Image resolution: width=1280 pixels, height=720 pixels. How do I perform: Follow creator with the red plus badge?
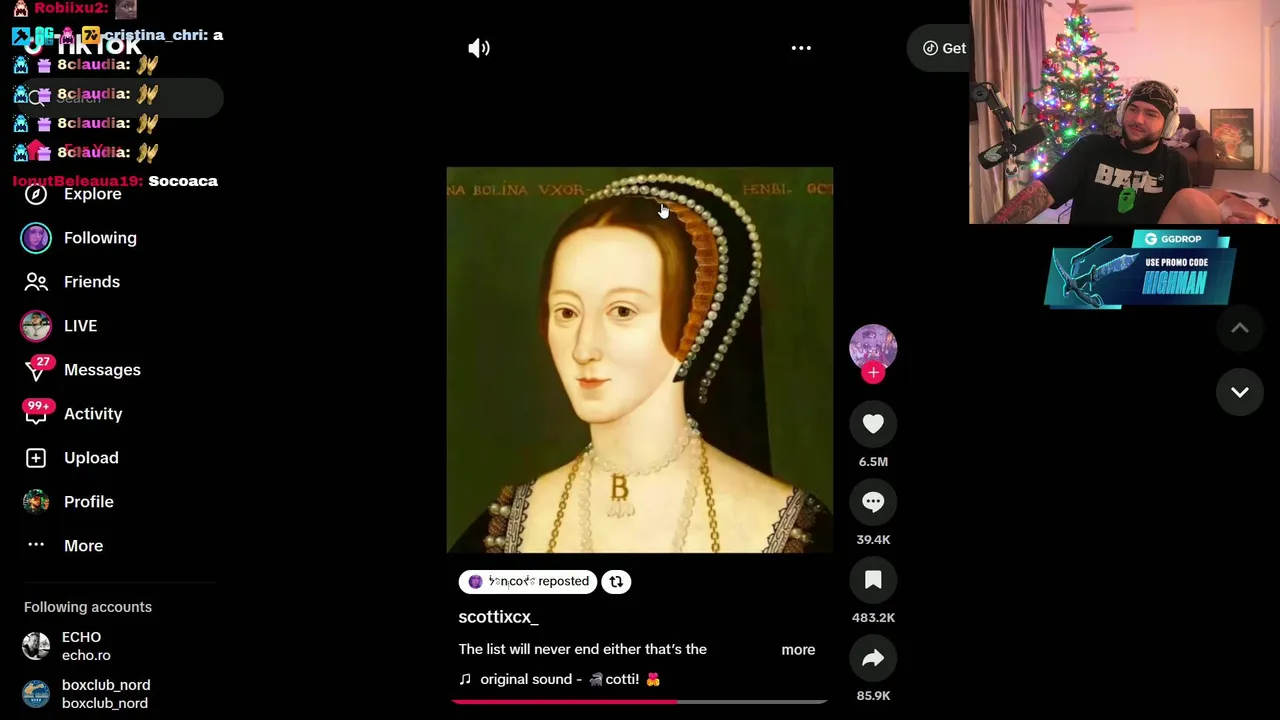point(873,373)
